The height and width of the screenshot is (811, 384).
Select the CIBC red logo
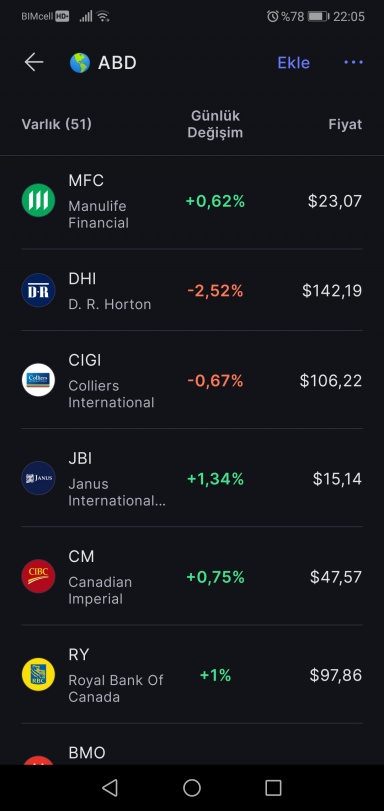click(x=38, y=576)
